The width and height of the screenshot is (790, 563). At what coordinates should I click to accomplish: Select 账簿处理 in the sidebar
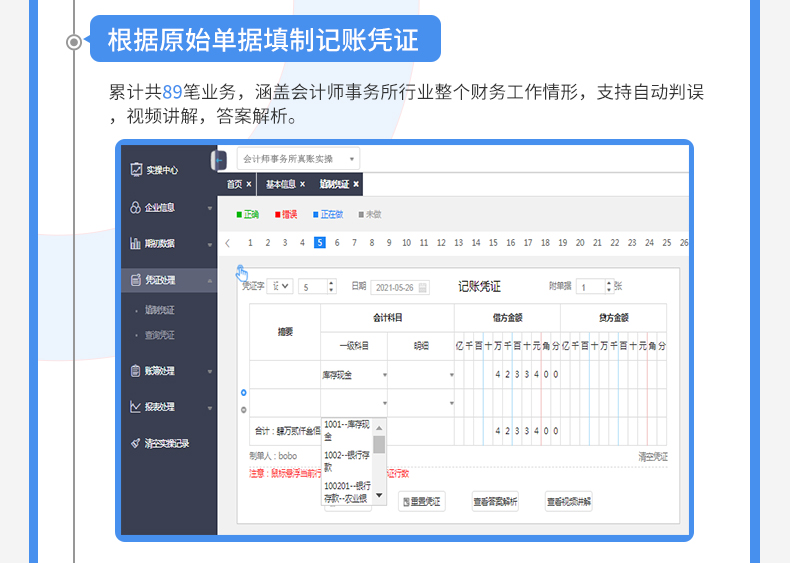160,371
